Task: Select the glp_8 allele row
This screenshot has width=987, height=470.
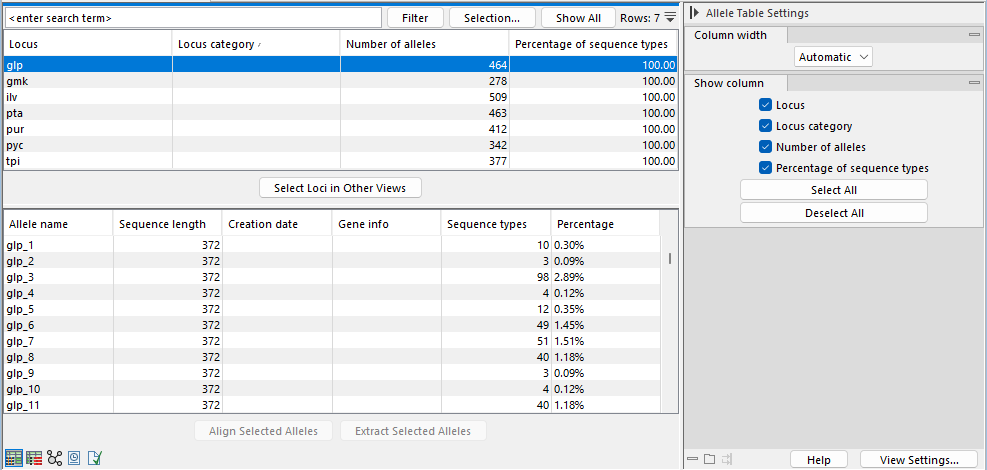Action: pyautogui.click(x=332, y=357)
